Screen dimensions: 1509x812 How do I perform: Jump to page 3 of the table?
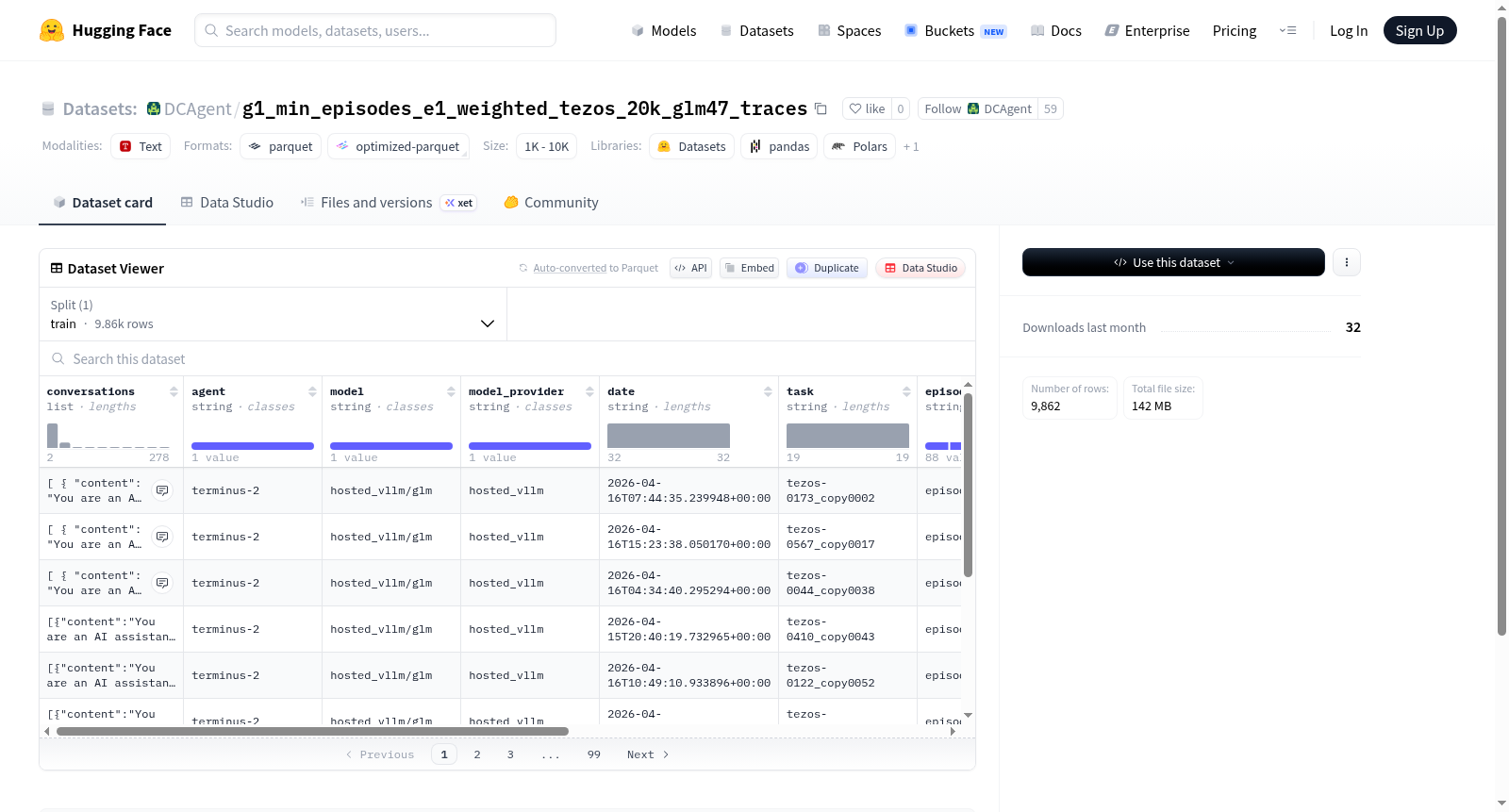(x=510, y=754)
